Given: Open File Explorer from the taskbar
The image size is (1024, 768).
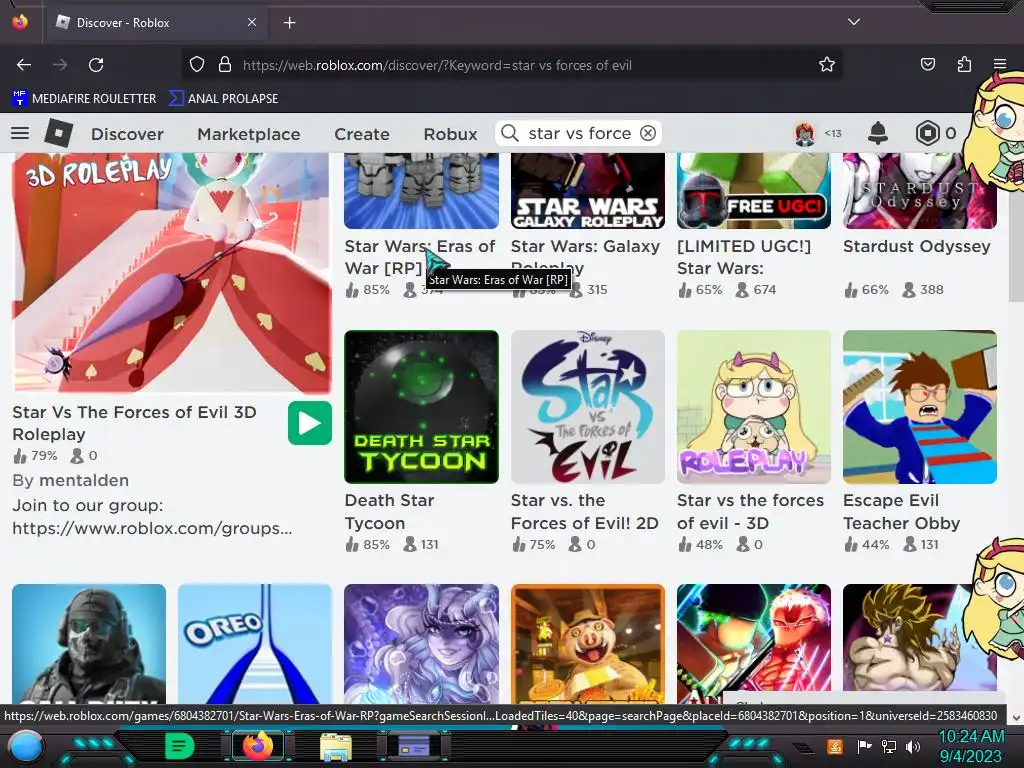Looking at the screenshot, I should [x=336, y=747].
